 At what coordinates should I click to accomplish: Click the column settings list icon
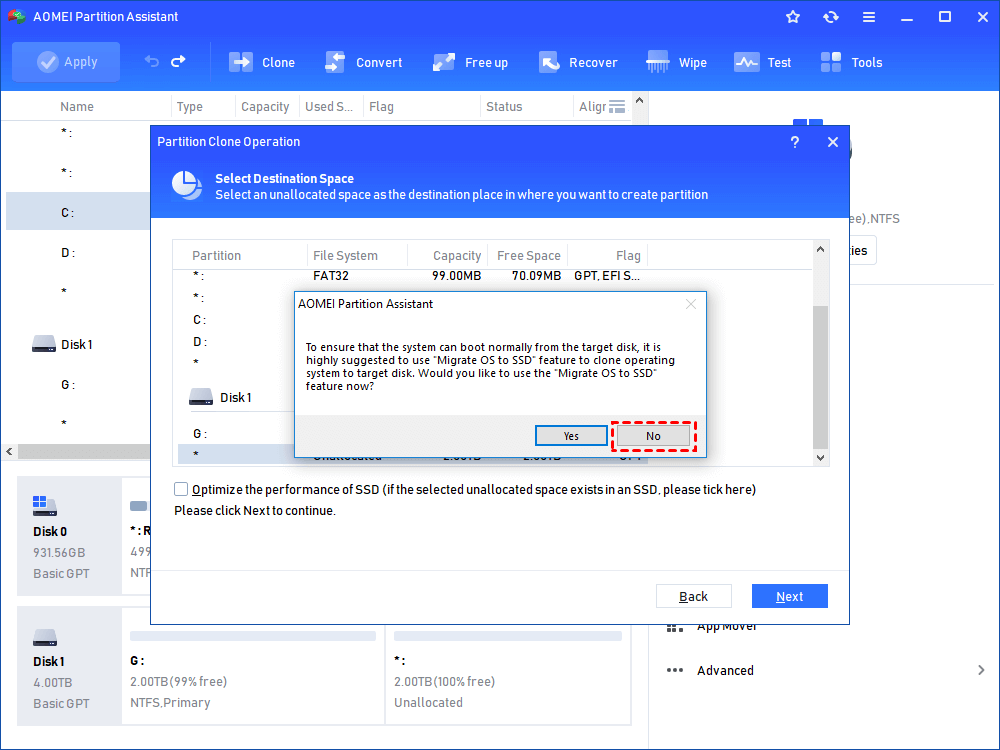[617, 107]
